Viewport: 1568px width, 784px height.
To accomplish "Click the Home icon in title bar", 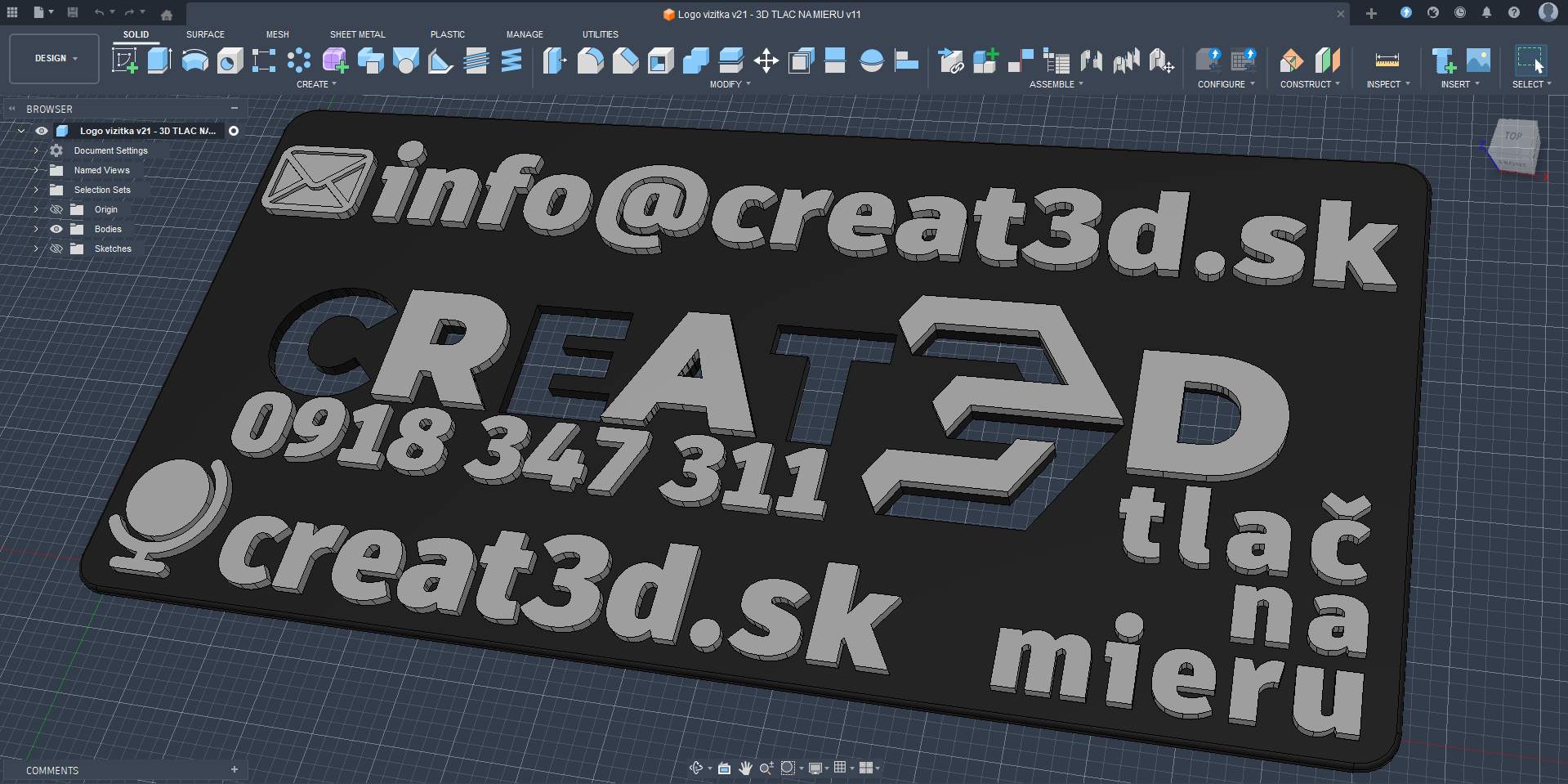I will click(167, 14).
